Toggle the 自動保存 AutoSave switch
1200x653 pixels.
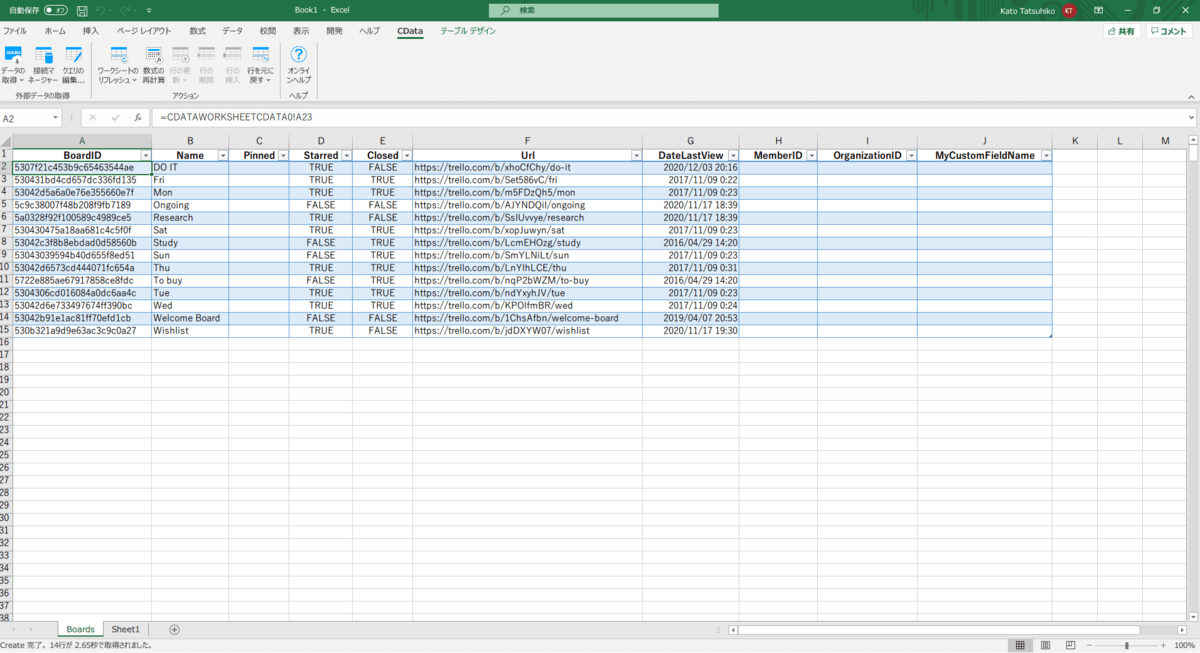click(56, 10)
